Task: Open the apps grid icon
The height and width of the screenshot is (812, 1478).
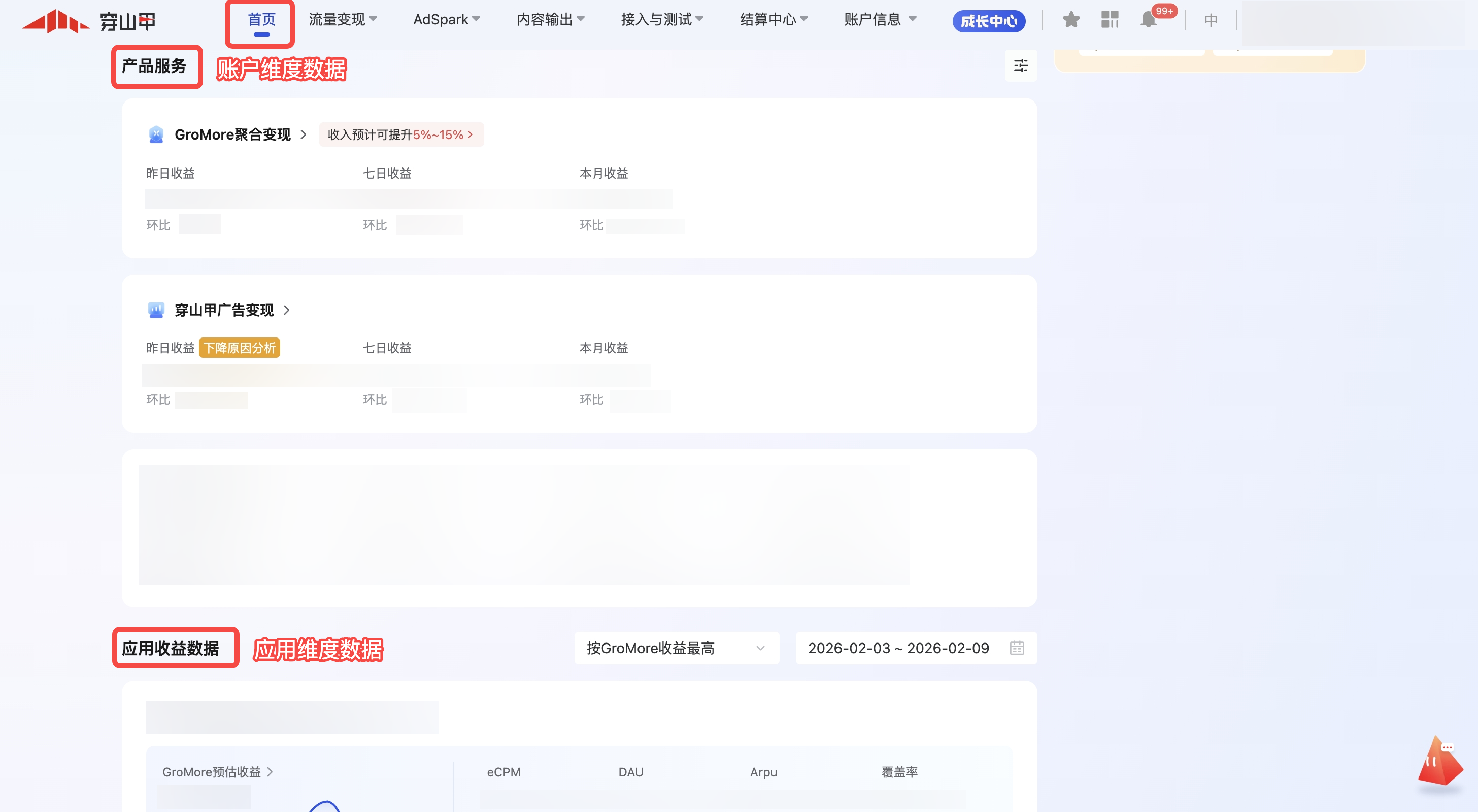Action: tap(1110, 20)
